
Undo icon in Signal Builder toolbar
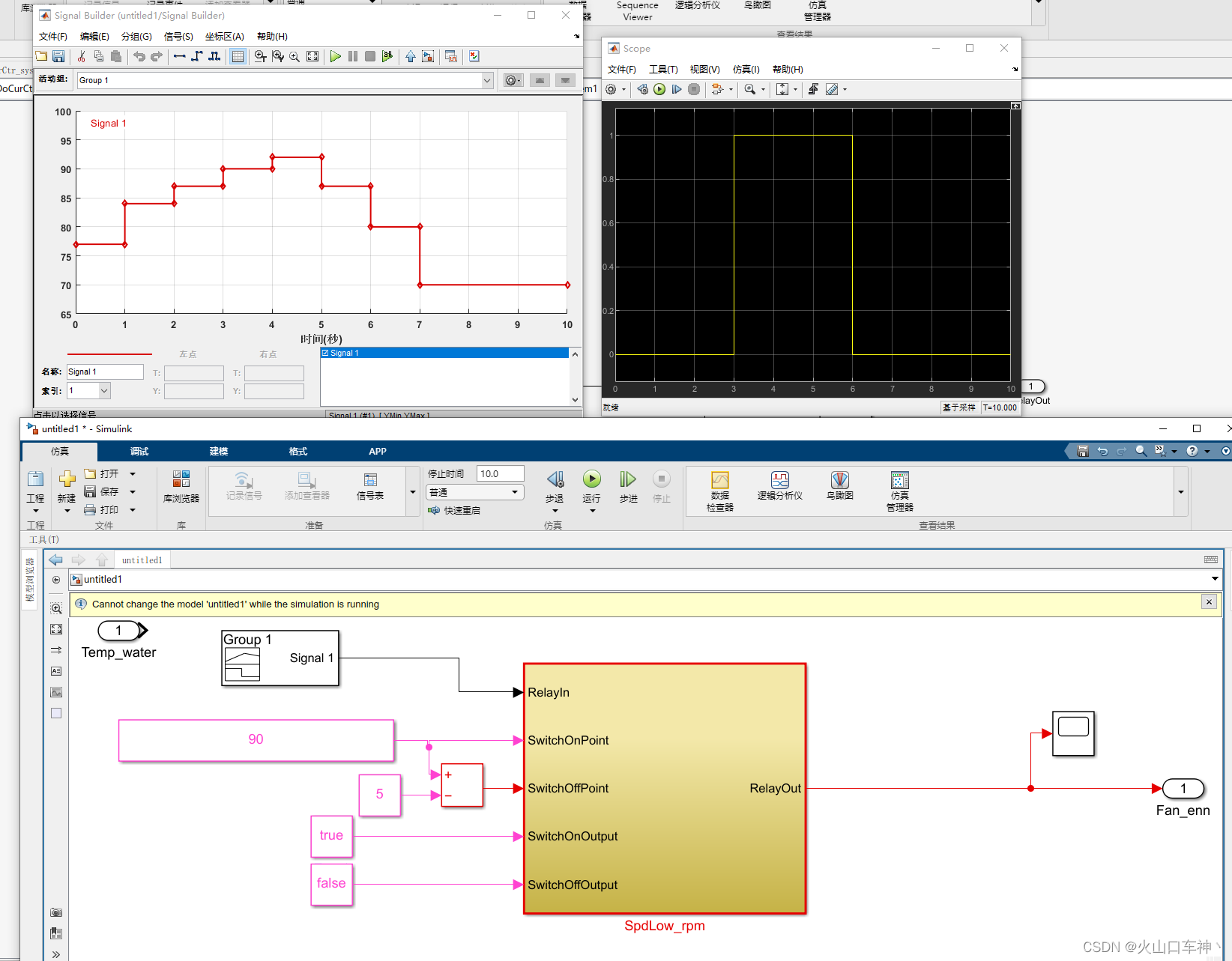(x=139, y=56)
